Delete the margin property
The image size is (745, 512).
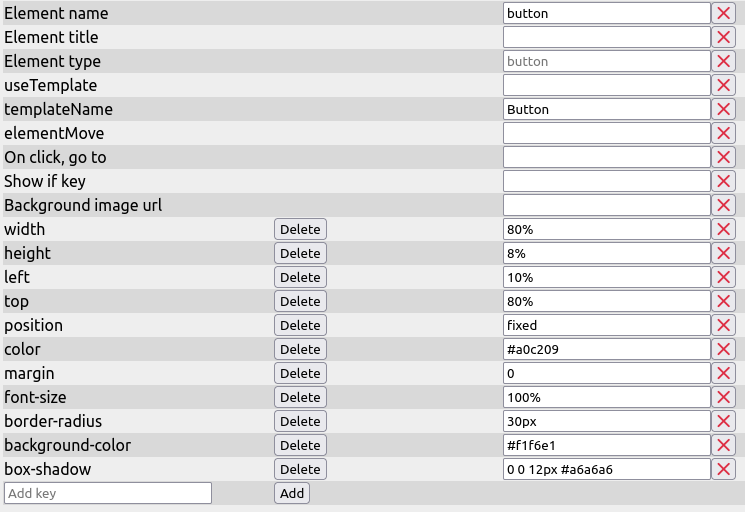tap(300, 373)
